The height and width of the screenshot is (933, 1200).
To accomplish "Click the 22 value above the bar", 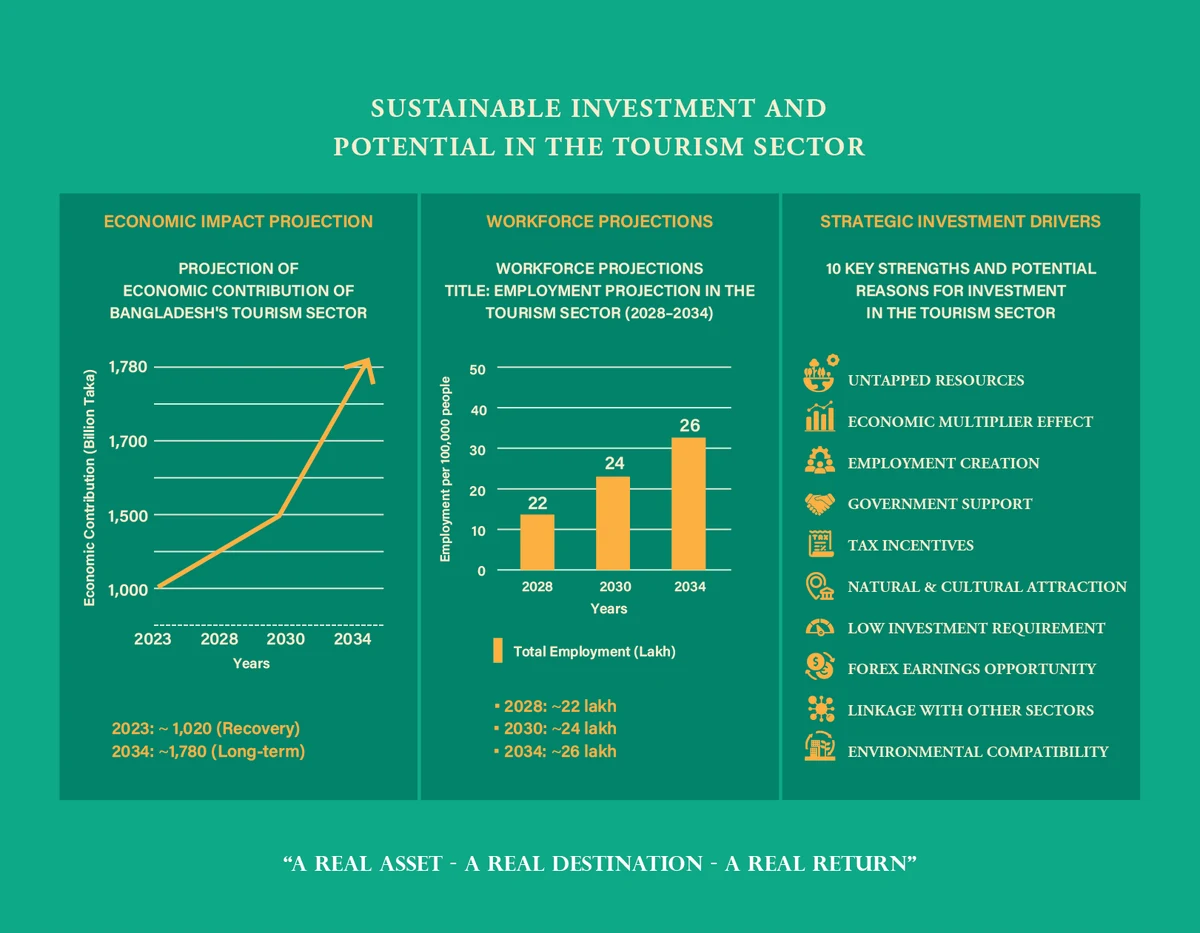I will [537, 503].
